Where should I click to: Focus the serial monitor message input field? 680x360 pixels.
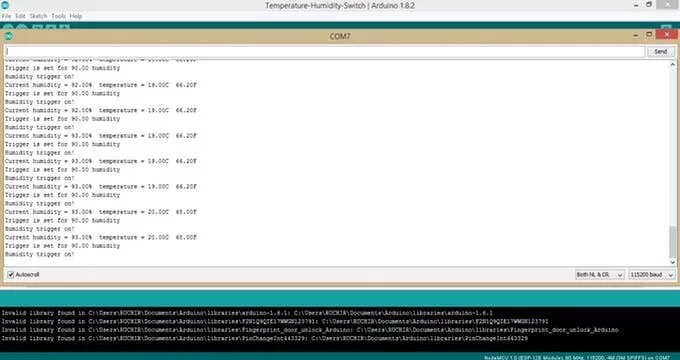point(324,52)
